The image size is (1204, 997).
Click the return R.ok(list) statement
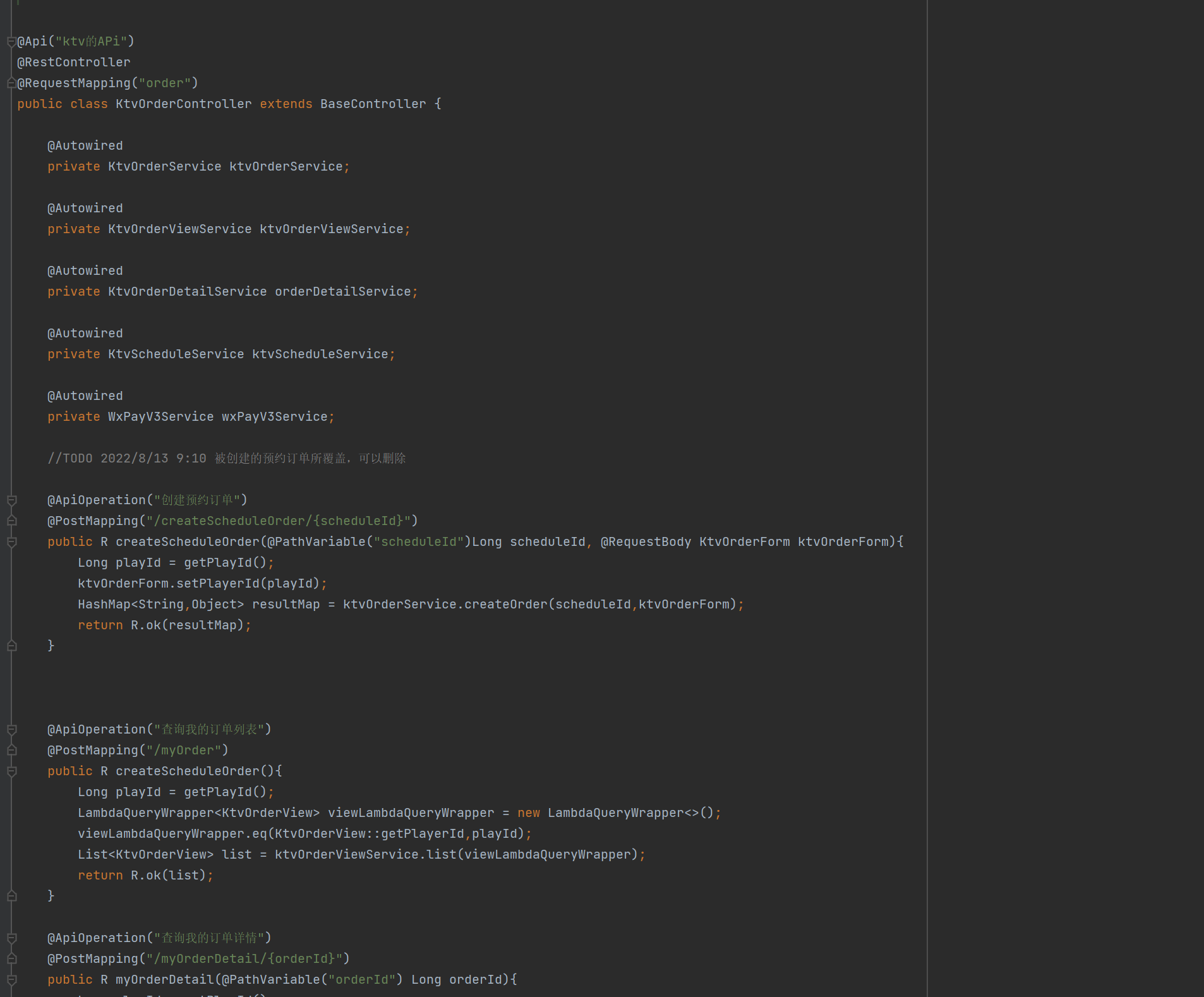[146, 875]
